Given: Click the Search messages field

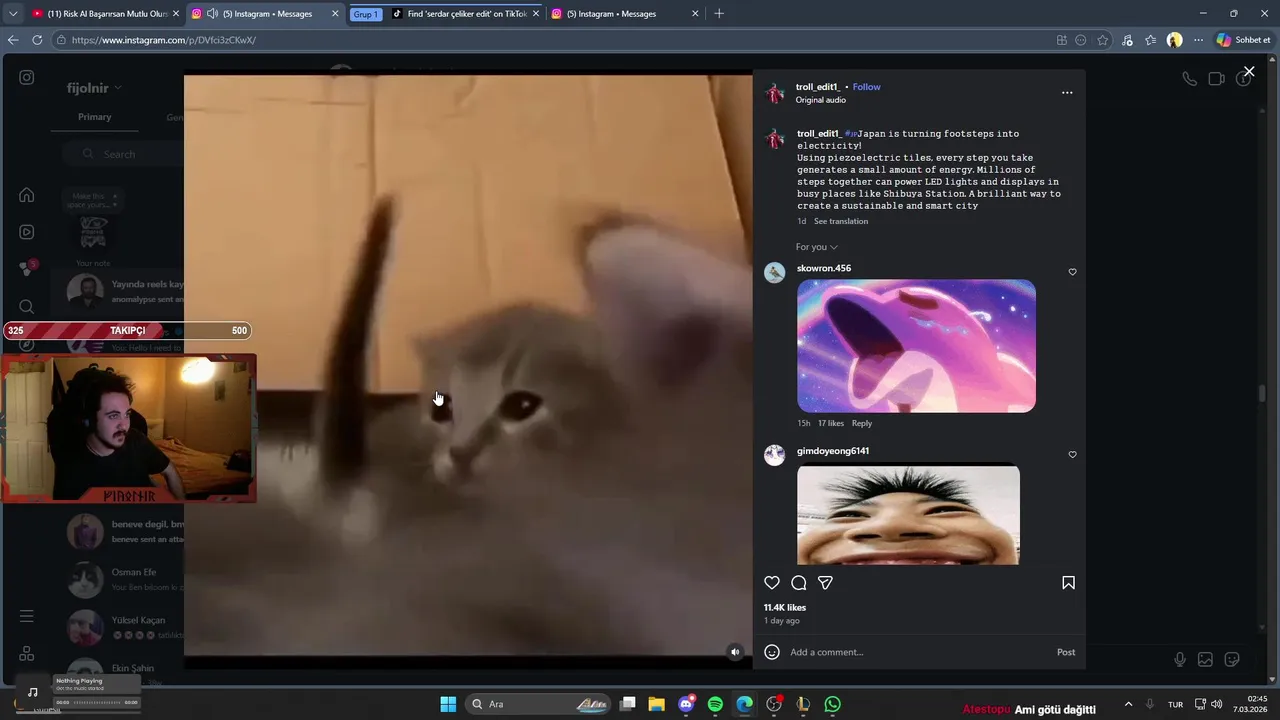Looking at the screenshot, I should [x=122, y=154].
